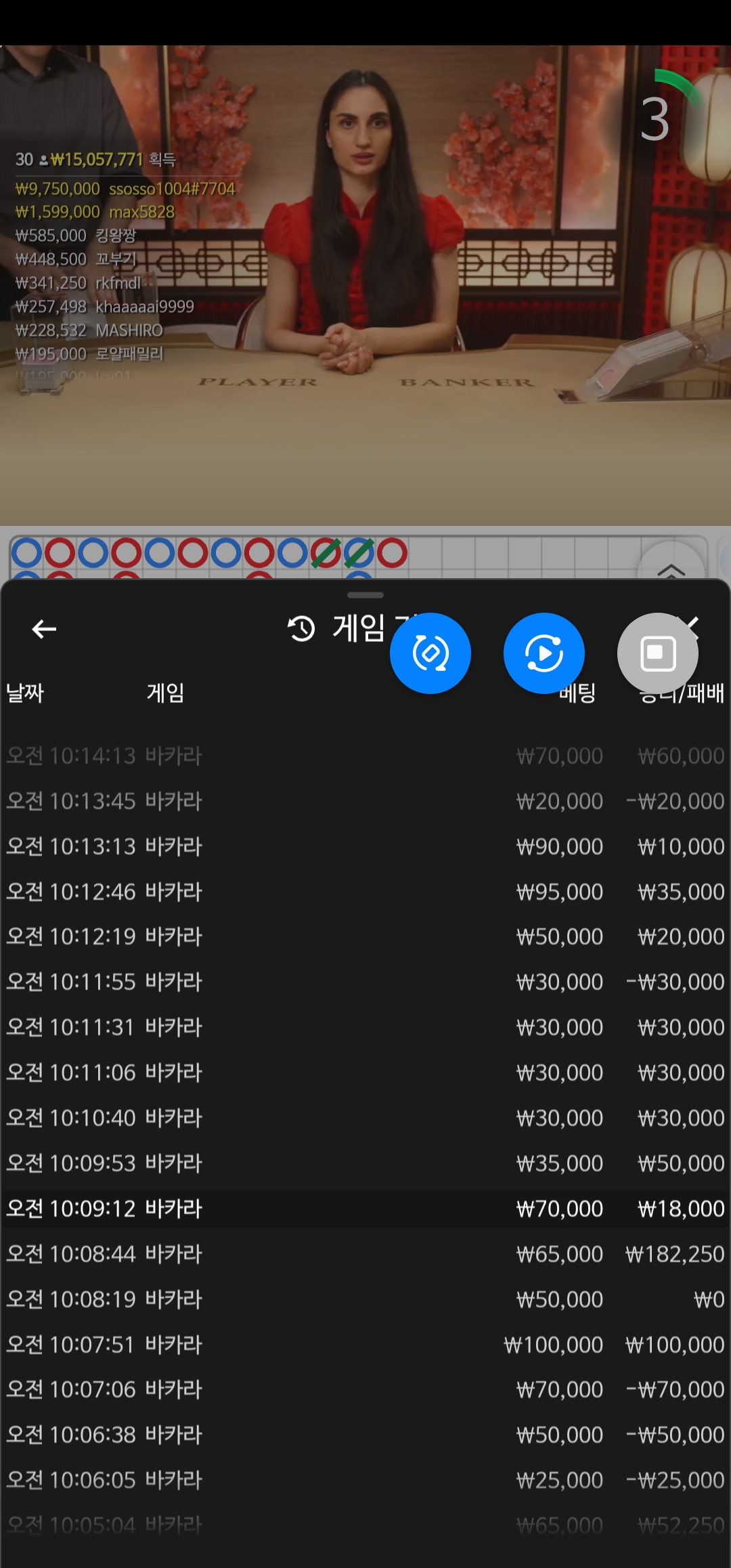The image size is (731, 1568).
Task: Open the 오전 10:08:44 game with ₩182,250 result
Action: 365,1254
